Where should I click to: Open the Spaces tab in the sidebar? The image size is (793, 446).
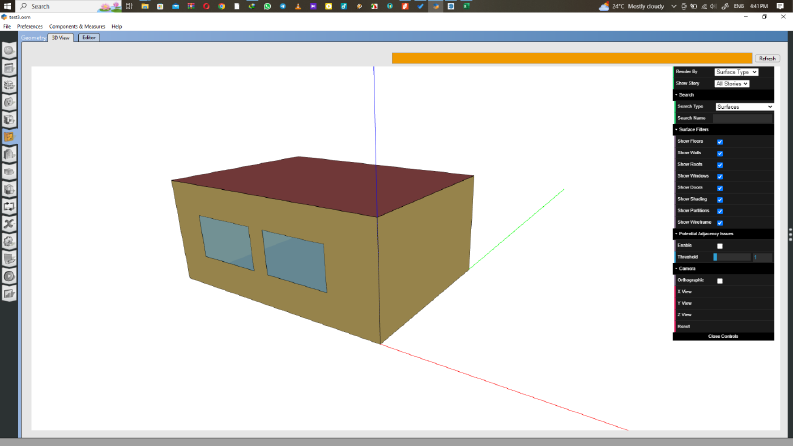tap(9, 171)
